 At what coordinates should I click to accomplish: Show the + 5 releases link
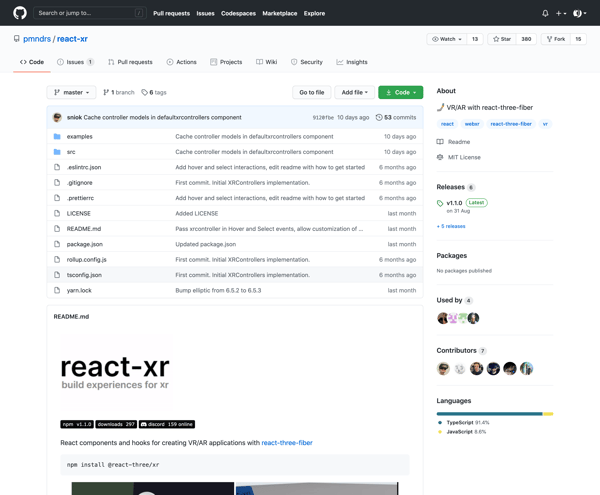coord(451,226)
